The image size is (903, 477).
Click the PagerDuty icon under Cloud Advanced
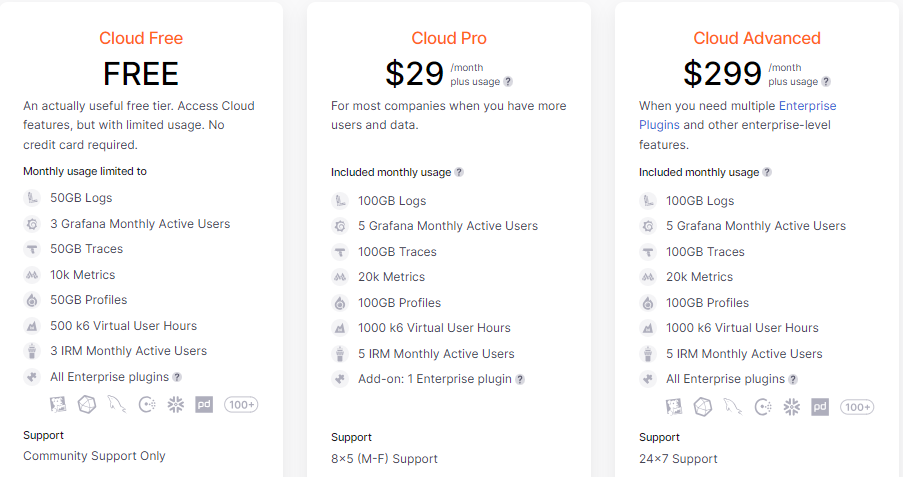[x=820, y=407]
